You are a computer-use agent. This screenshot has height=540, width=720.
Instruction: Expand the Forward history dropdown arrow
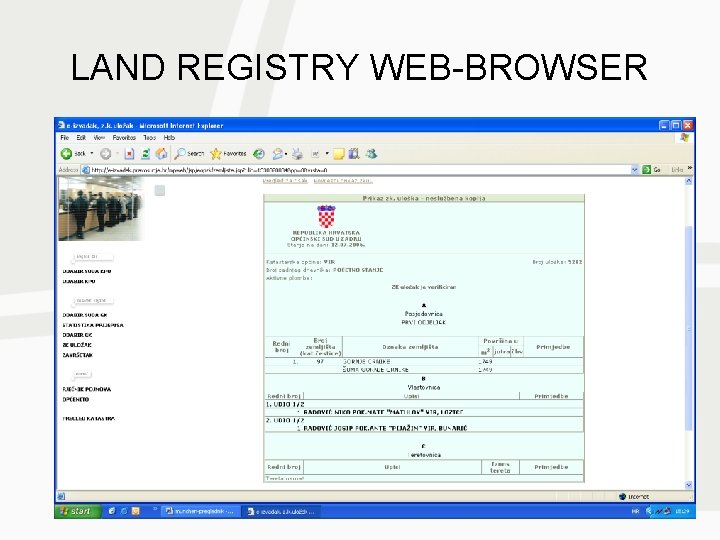pos(118,153)
